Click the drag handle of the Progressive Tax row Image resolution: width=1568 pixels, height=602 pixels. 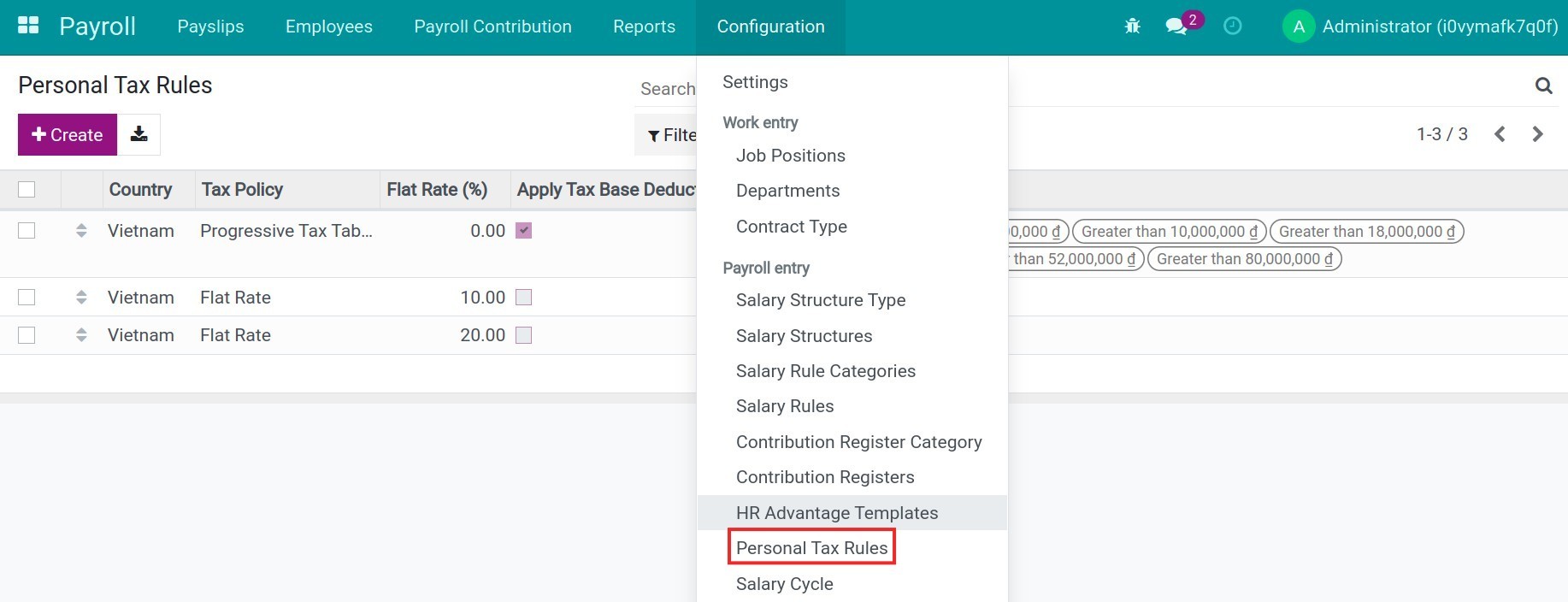pos(81,230)
